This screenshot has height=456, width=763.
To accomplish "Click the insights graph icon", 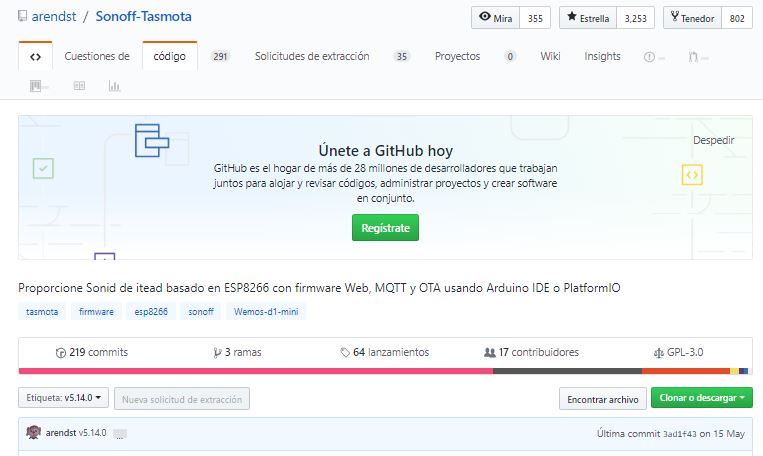I will coord(114,86).
